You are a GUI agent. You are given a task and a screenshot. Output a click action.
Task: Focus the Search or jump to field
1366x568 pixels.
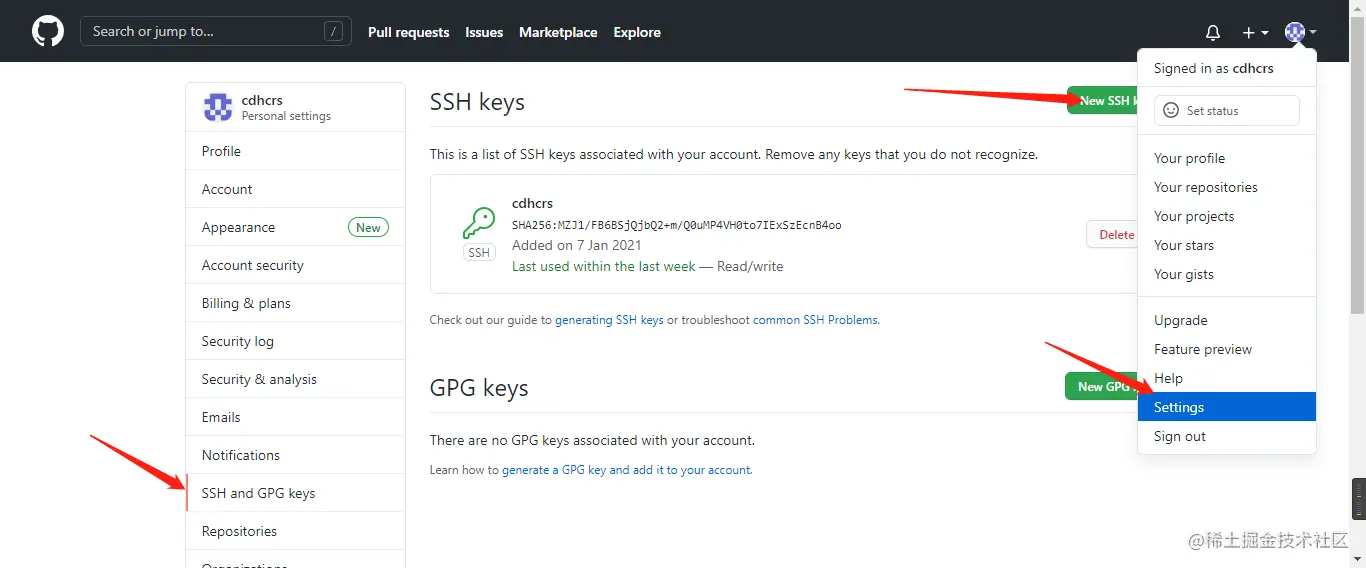[216, 31]
